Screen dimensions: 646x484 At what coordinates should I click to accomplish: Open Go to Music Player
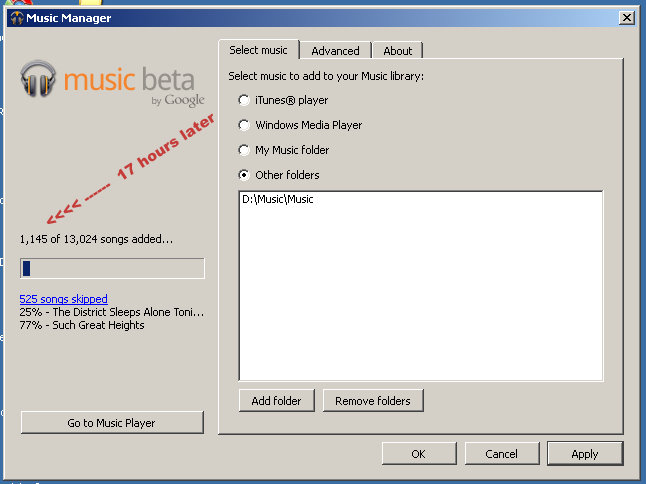(x=112, y=423)
